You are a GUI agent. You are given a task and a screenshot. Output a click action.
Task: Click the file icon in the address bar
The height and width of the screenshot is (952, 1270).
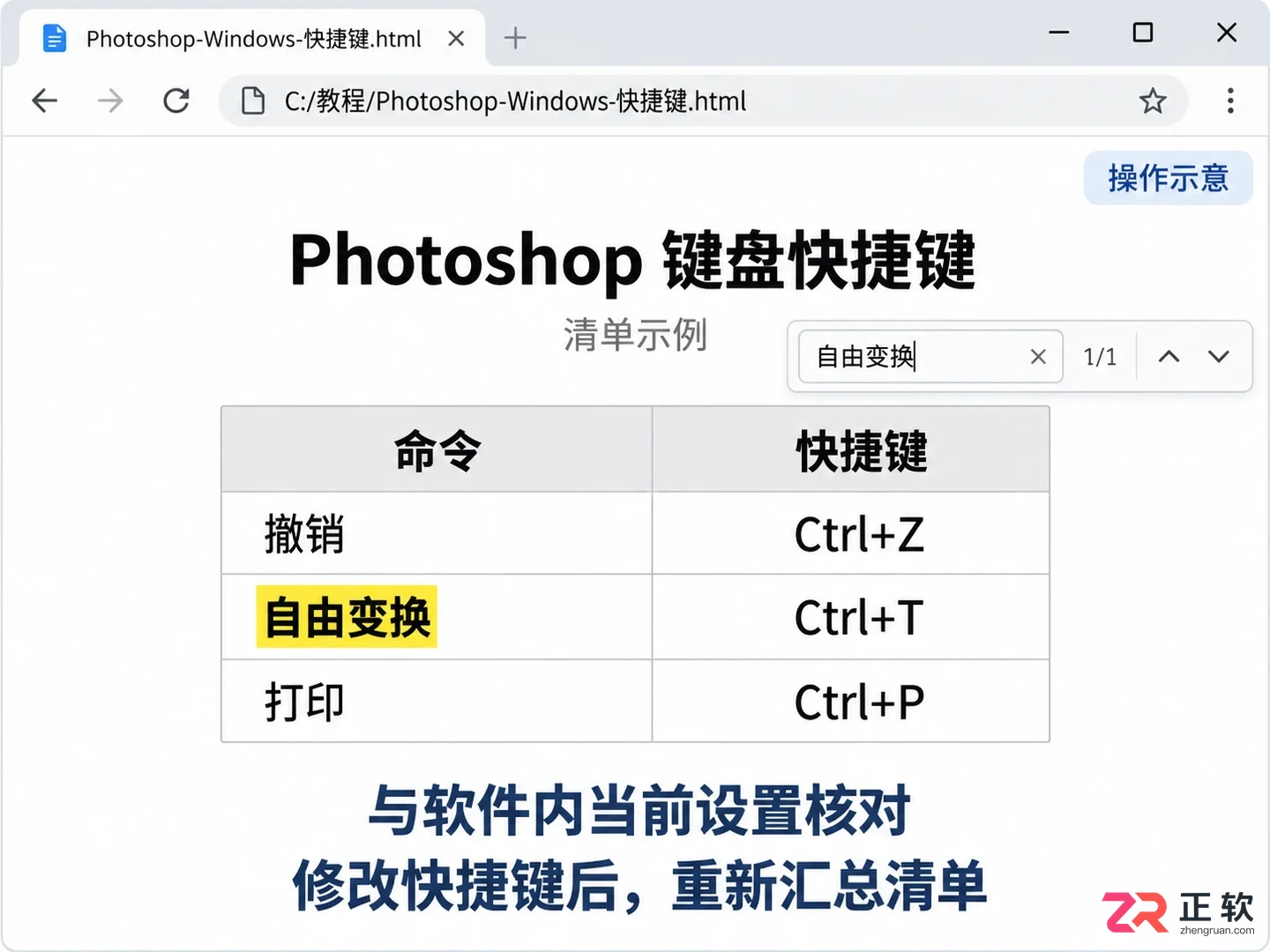pyautogui.click(x=253, y=100)
